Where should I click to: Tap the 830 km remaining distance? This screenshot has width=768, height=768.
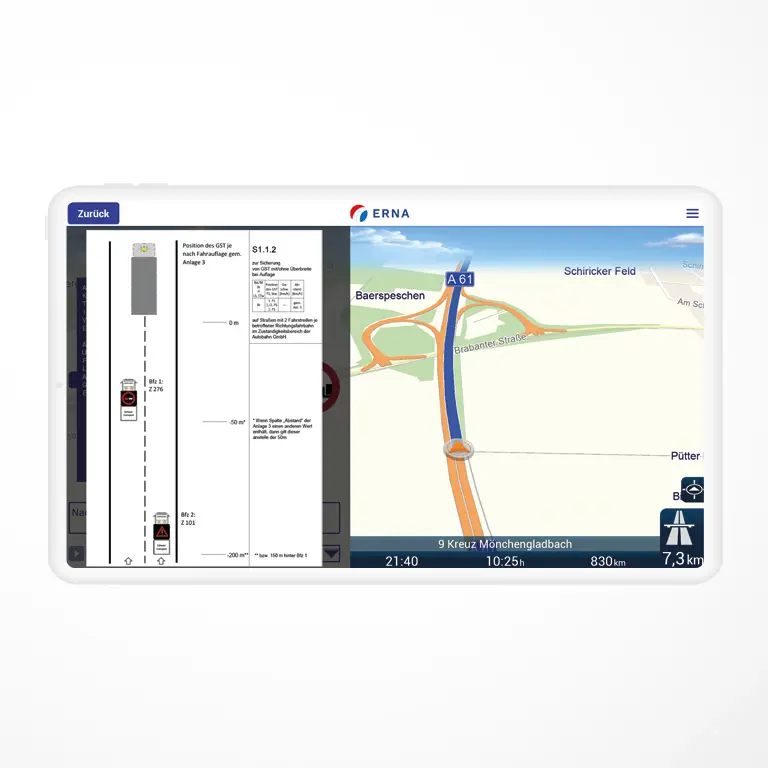tap(607, 561)
